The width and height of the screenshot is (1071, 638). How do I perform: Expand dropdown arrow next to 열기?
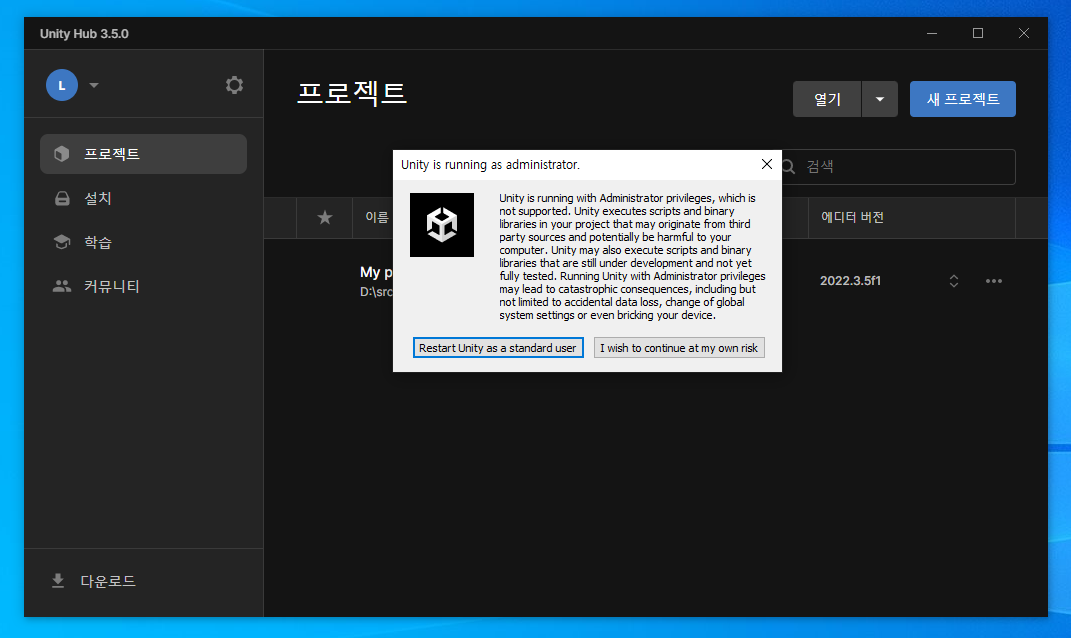(880, 99)
